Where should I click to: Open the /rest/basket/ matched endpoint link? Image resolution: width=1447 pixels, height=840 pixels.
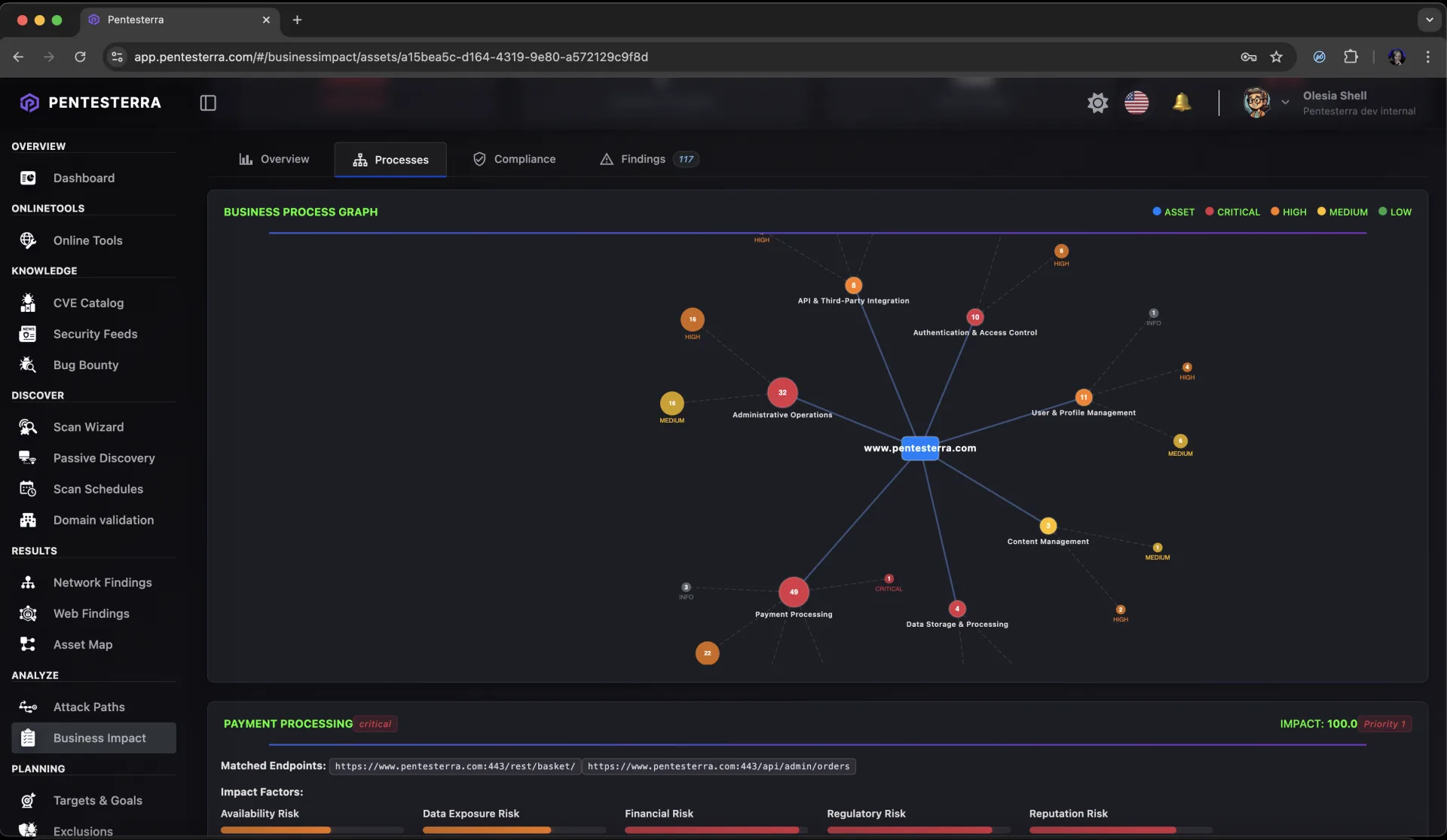click(454, 766)
